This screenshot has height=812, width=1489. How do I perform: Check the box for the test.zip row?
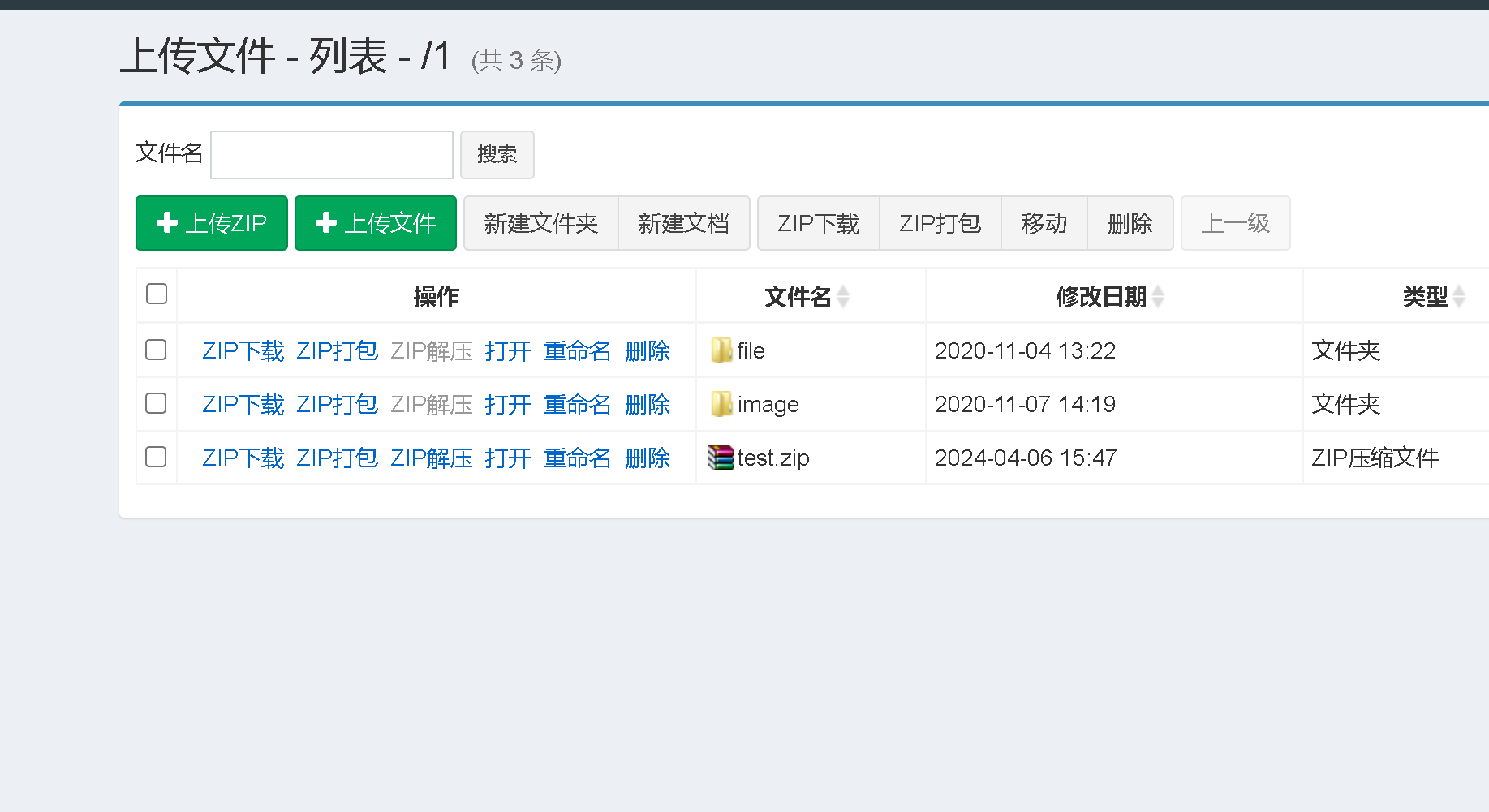coord(156,457)
